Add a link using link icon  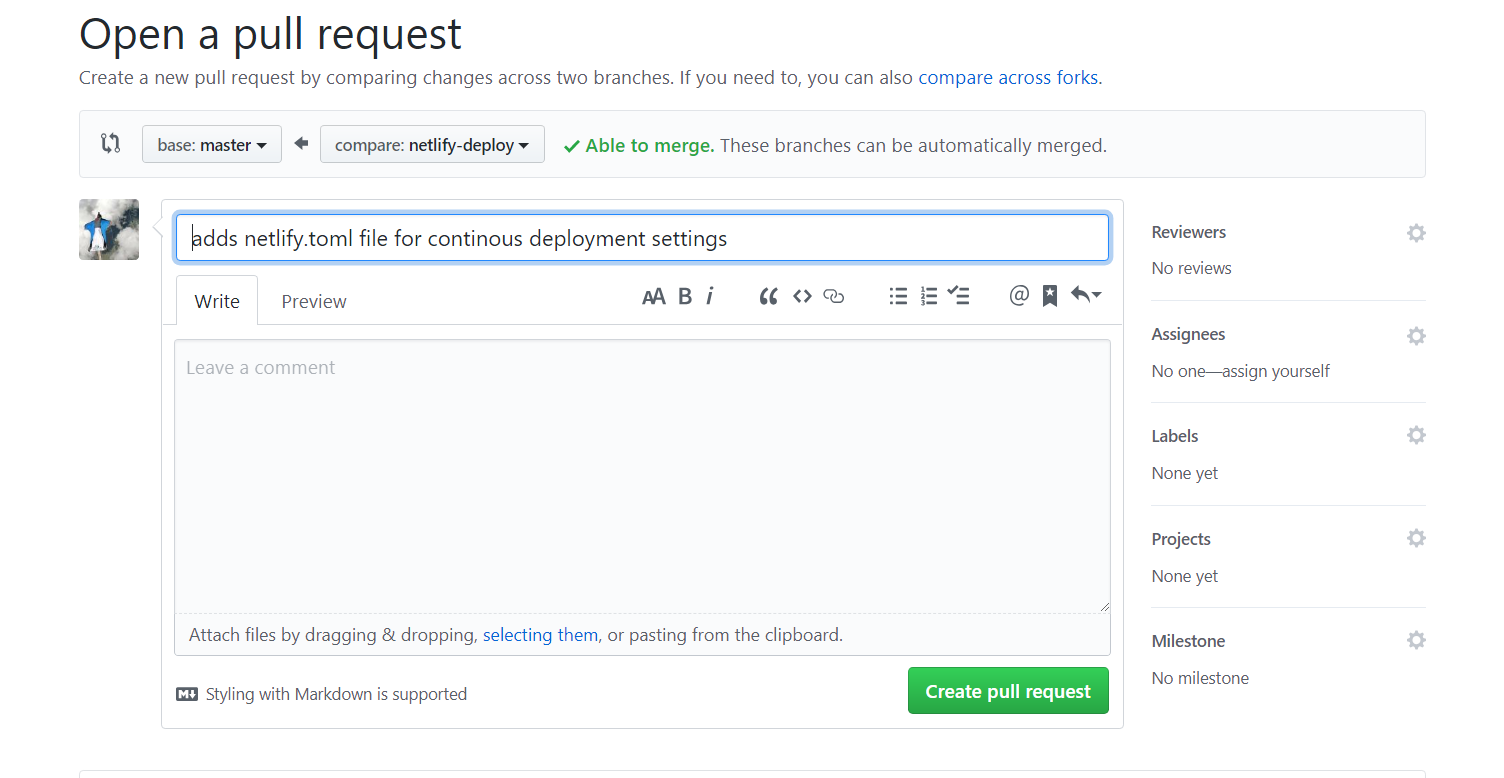point(834,296)
